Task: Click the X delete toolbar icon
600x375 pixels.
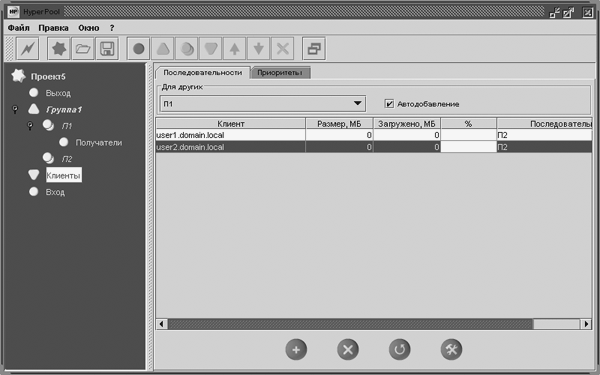Action: point(283,49)
